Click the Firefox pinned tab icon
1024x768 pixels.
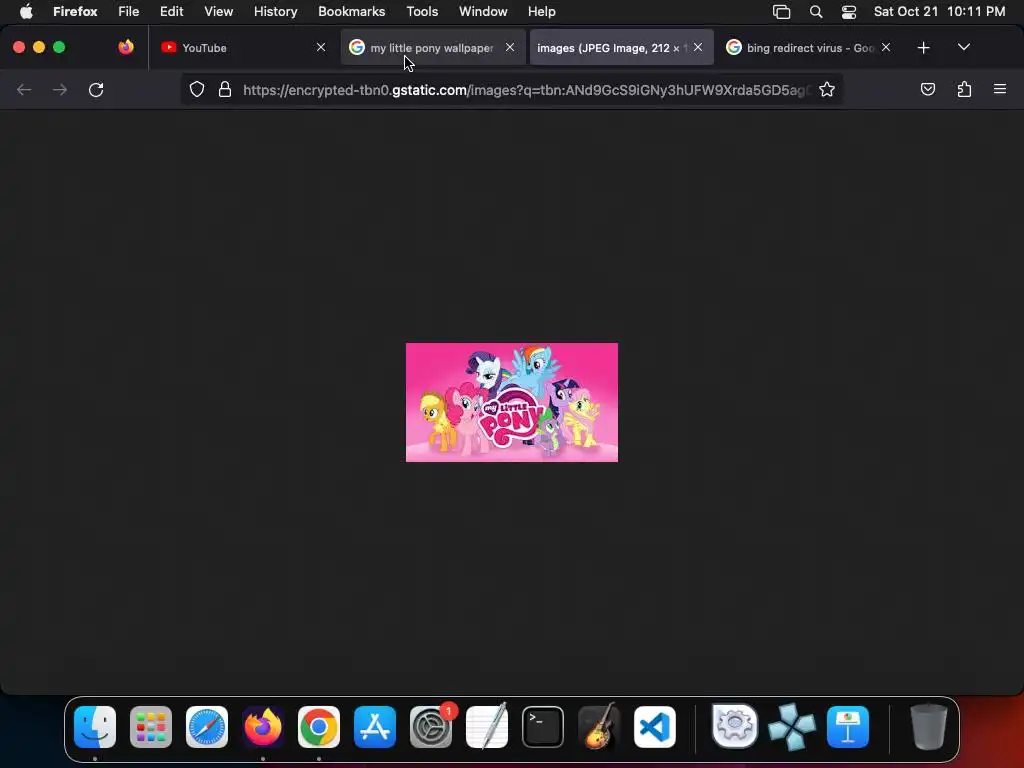pyautogui.click(x=126, y=47)
